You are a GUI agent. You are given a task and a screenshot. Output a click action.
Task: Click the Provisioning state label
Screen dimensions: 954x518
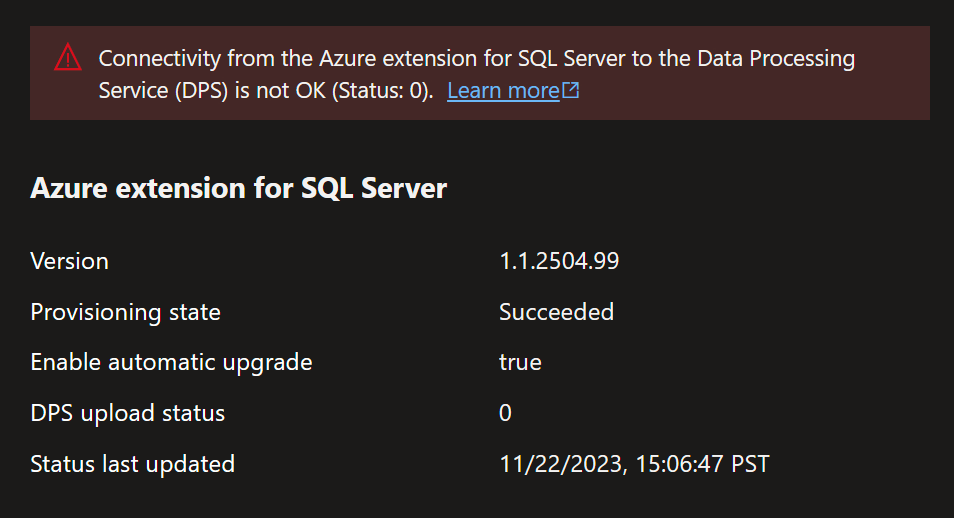click(125, 312)
